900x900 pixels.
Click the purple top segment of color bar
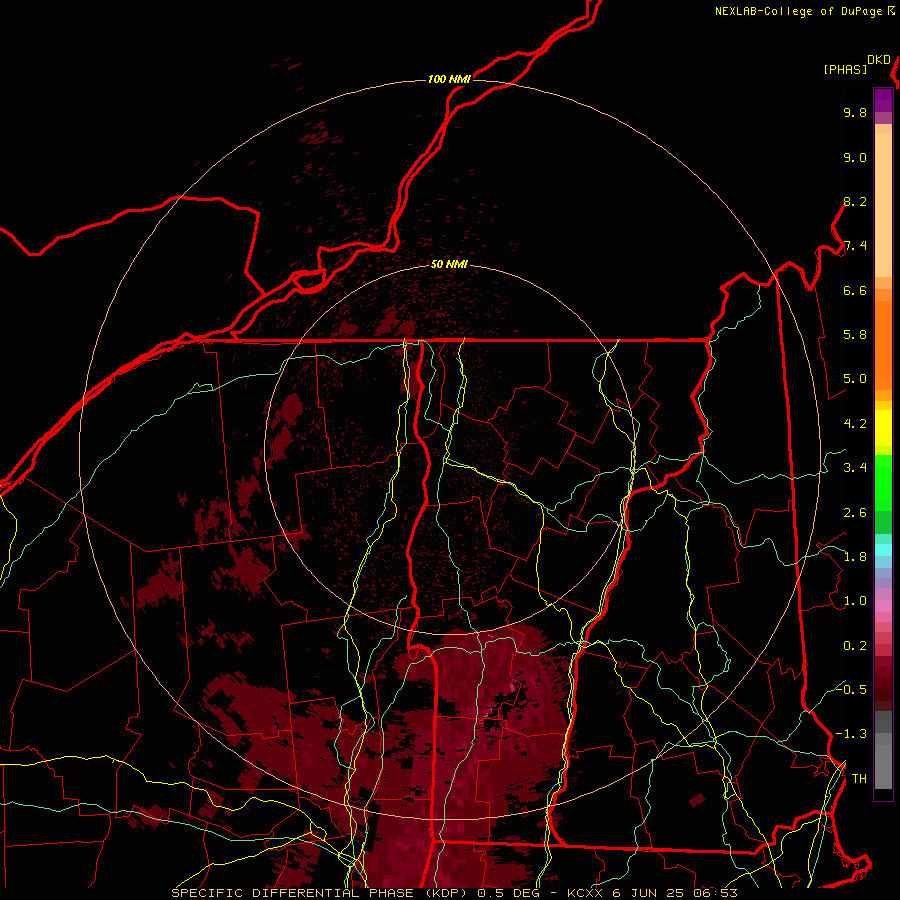tap(883, 100)
